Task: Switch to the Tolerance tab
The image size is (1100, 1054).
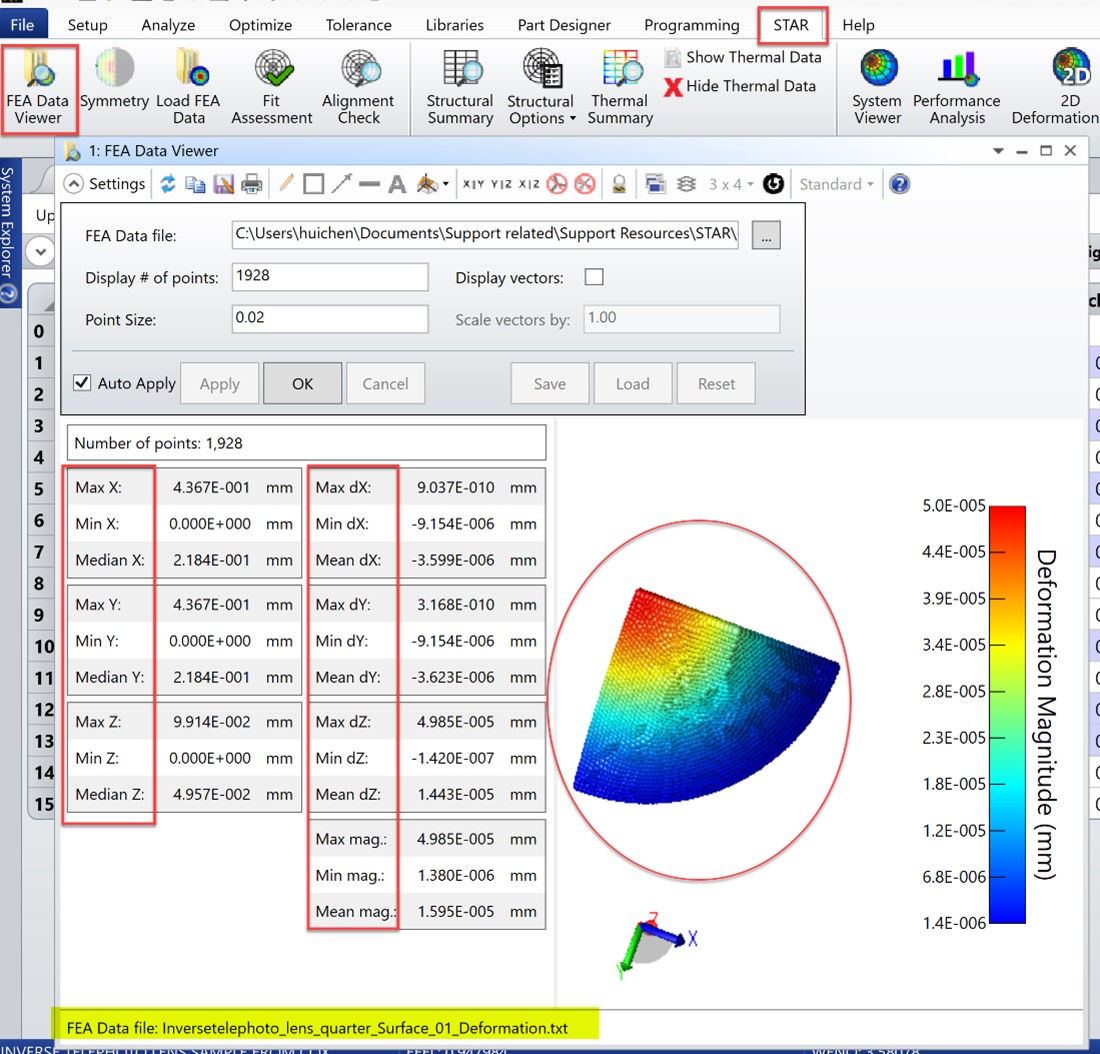Action: (x=358, y=25)
